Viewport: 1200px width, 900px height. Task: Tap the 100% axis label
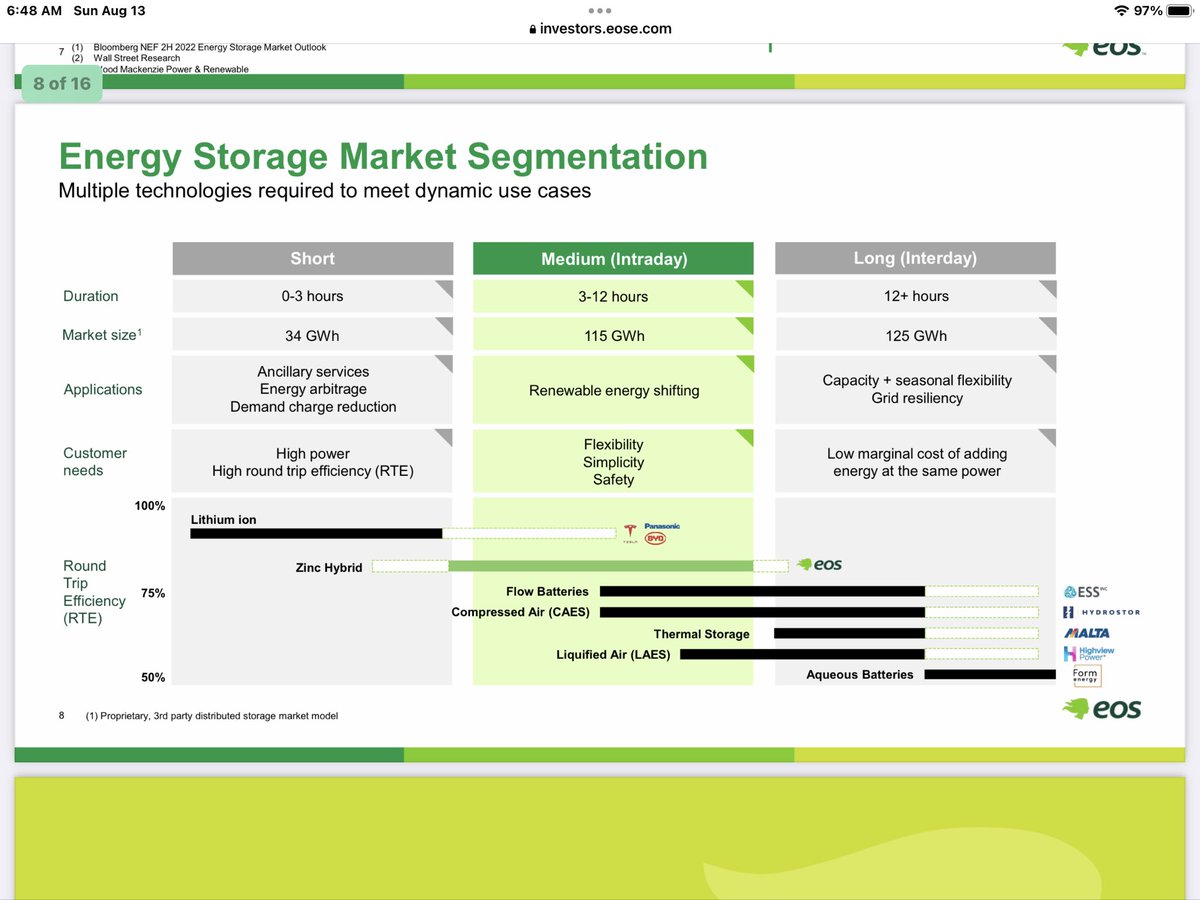(150, 506)
